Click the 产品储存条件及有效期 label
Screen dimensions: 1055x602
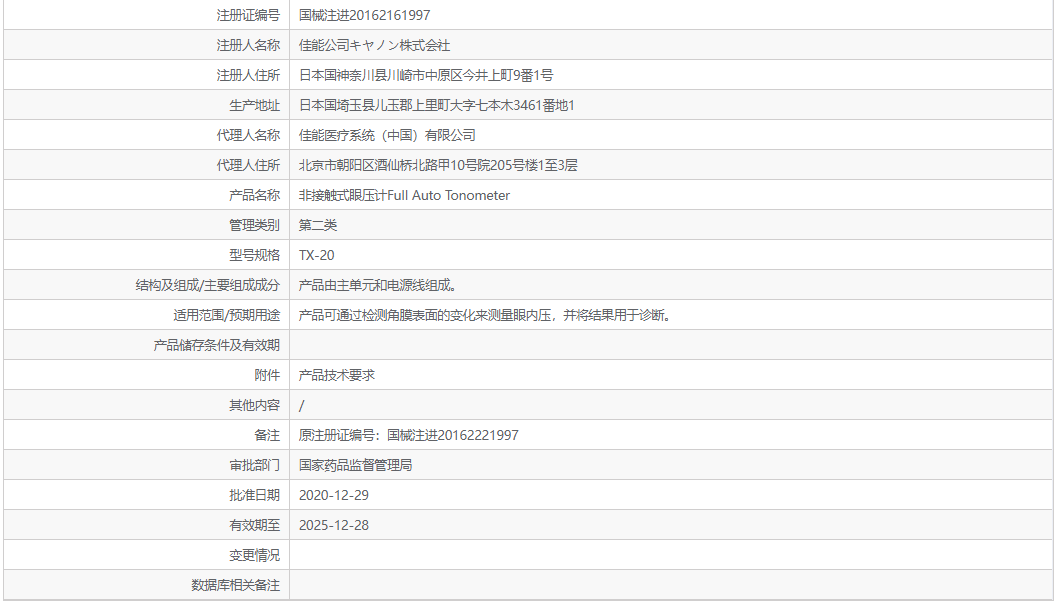[217, 346]
